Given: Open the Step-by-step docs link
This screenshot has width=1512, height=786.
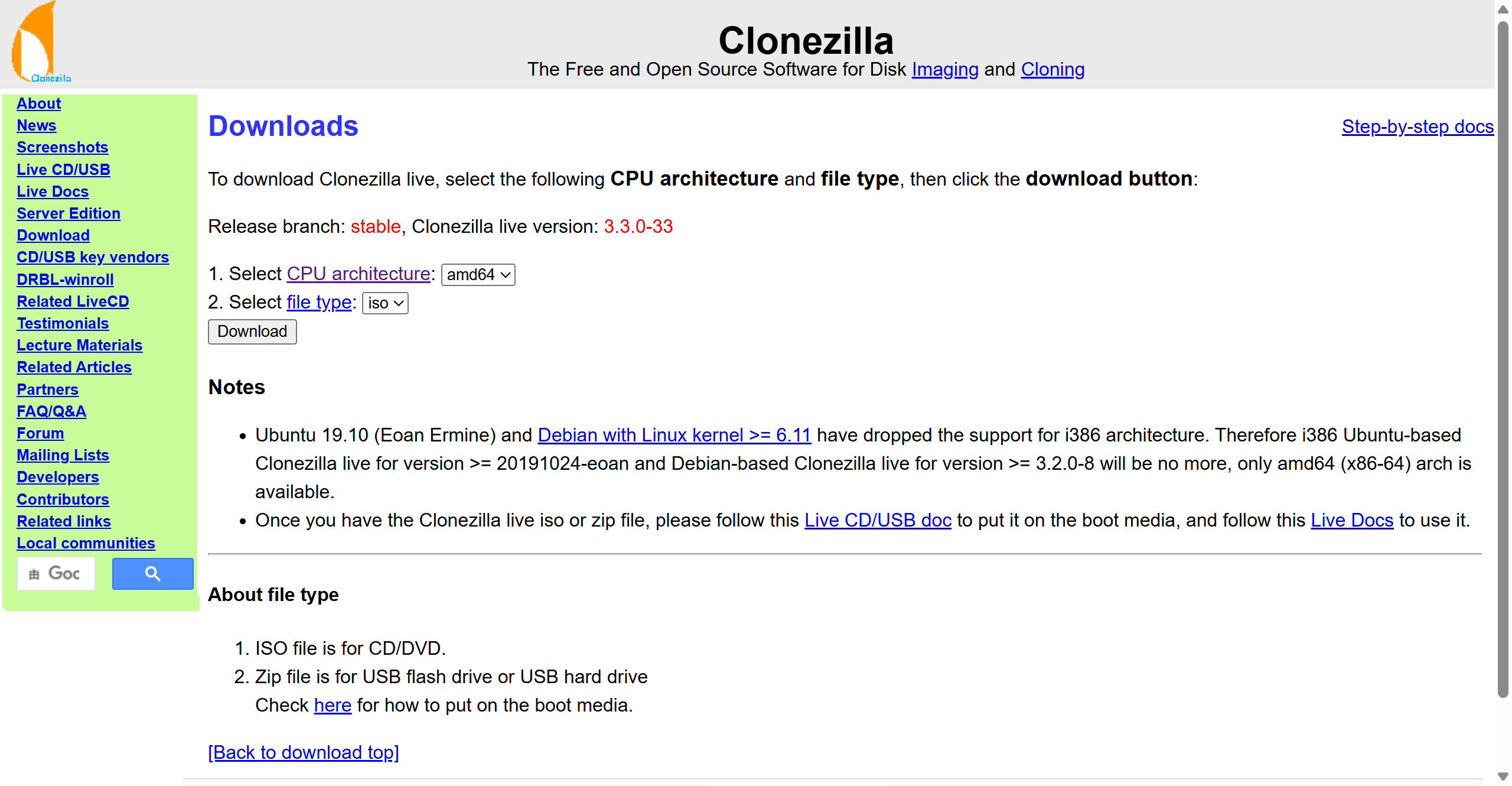Looking at the screenshot, I should [x=1417, y=126].
